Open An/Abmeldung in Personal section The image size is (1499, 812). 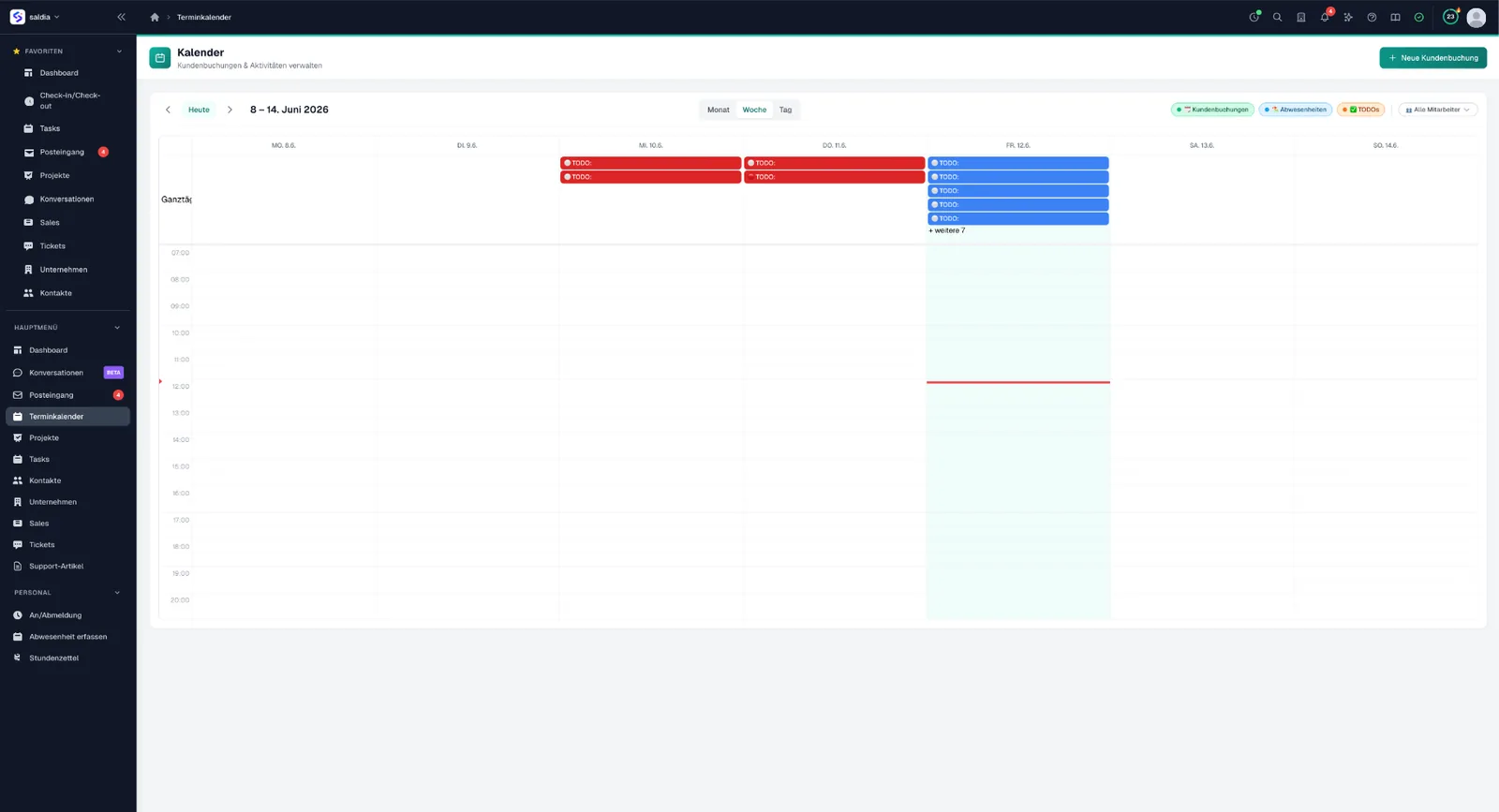(x=67, y=615)
